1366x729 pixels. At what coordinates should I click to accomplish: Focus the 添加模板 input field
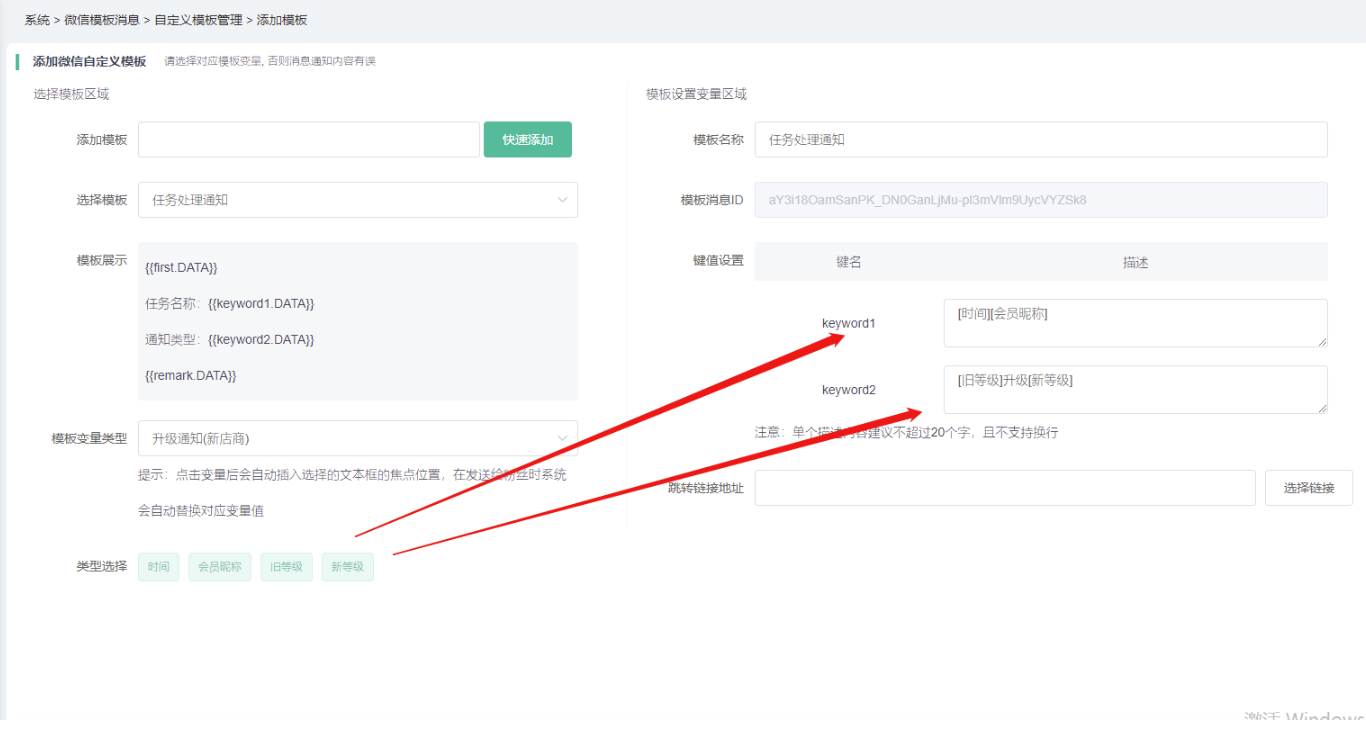(309, 140)
